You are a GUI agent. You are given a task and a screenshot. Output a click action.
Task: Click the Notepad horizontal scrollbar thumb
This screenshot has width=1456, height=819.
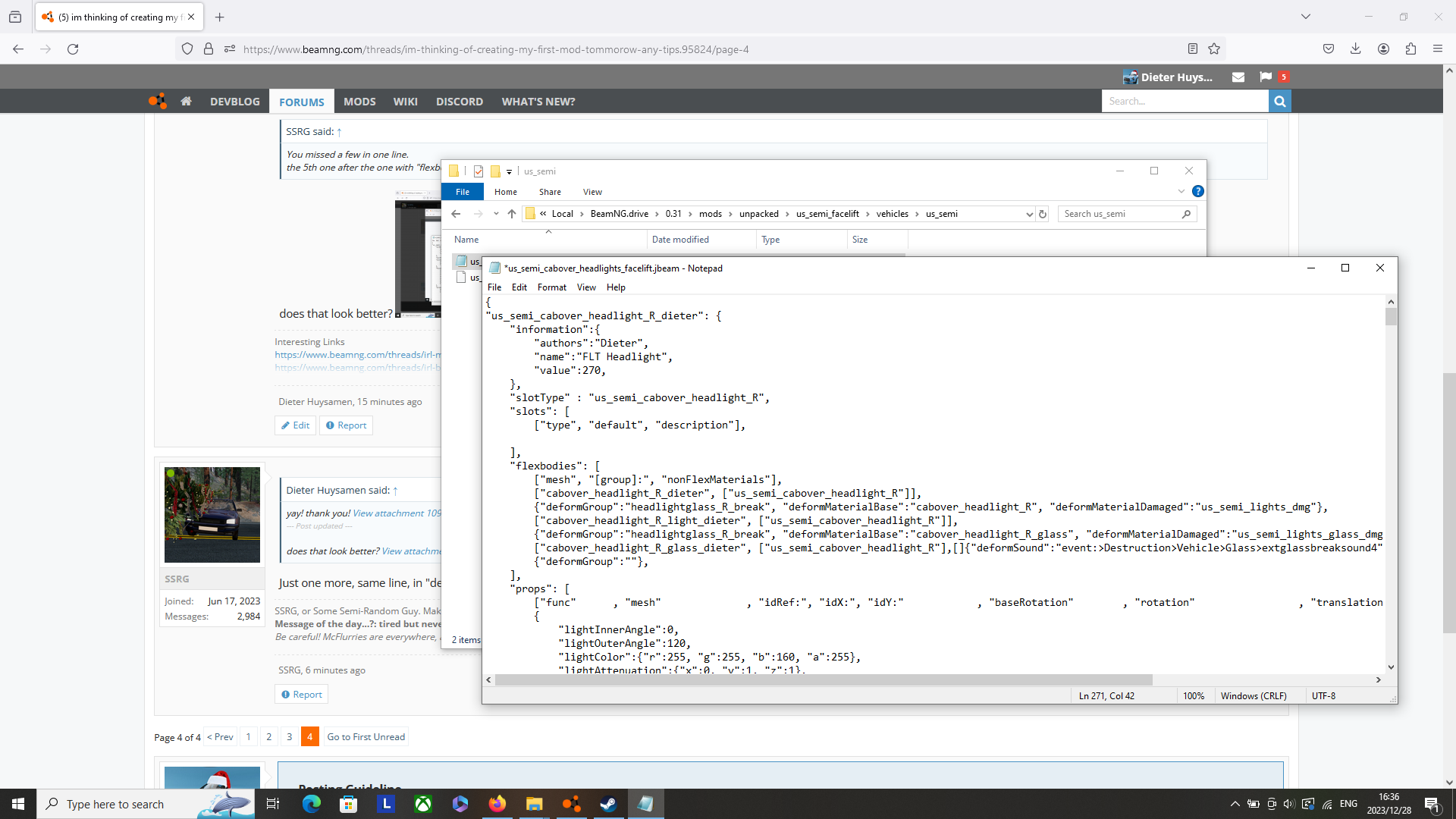point(824,680)
